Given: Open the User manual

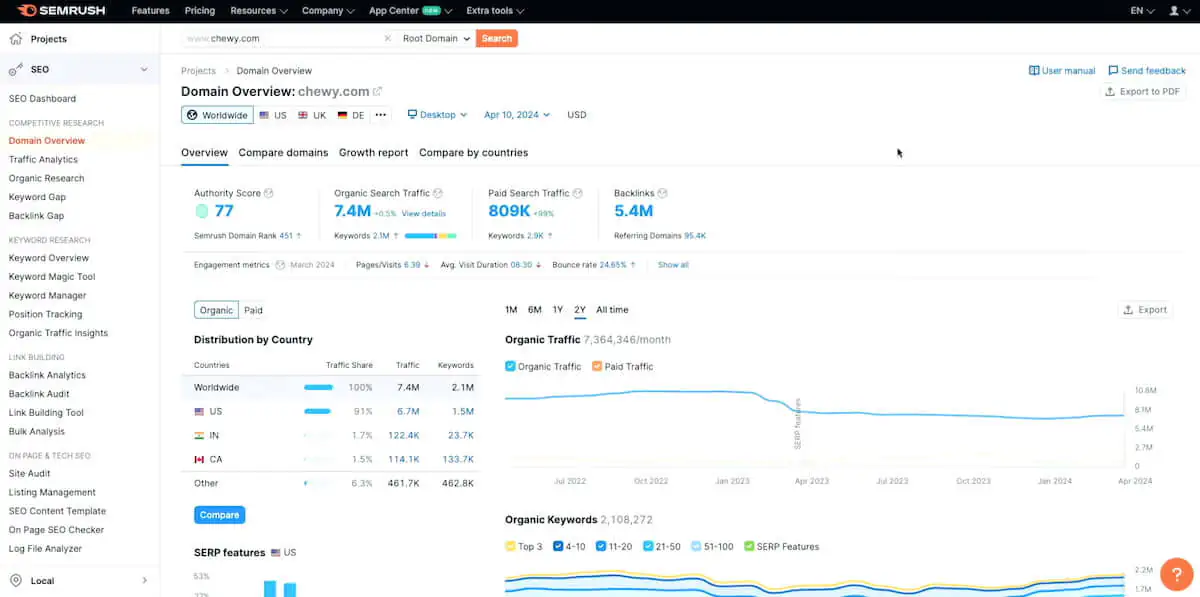Looking at the screenshot, I should click(x=1061, y=70).
